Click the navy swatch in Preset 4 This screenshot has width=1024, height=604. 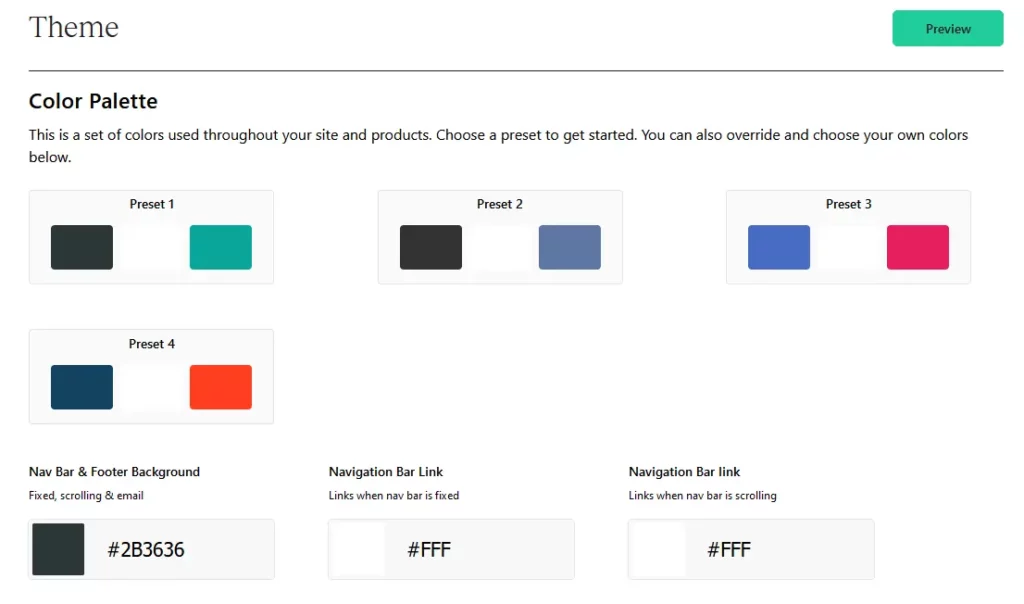tap(81, 387)
